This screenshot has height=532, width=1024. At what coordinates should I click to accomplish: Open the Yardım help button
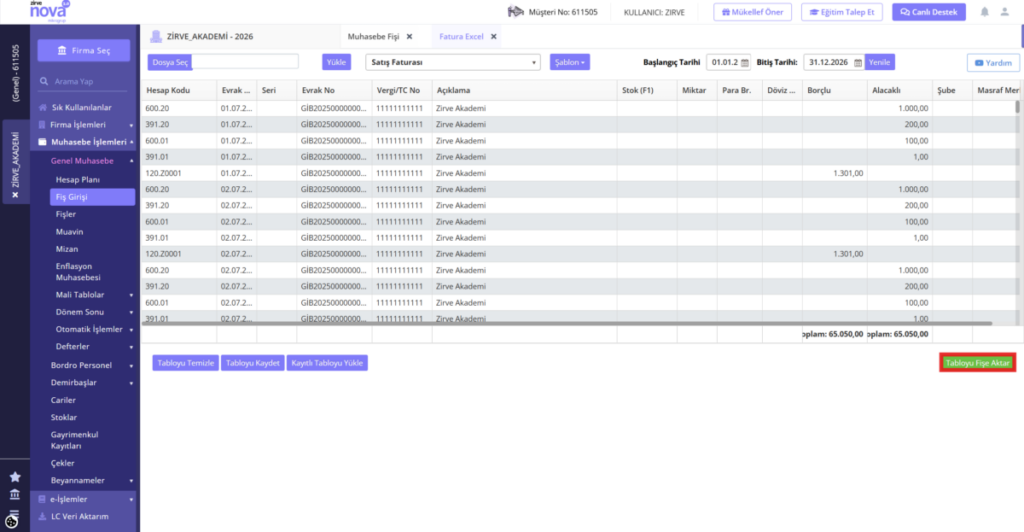click(x=993, y=63)
